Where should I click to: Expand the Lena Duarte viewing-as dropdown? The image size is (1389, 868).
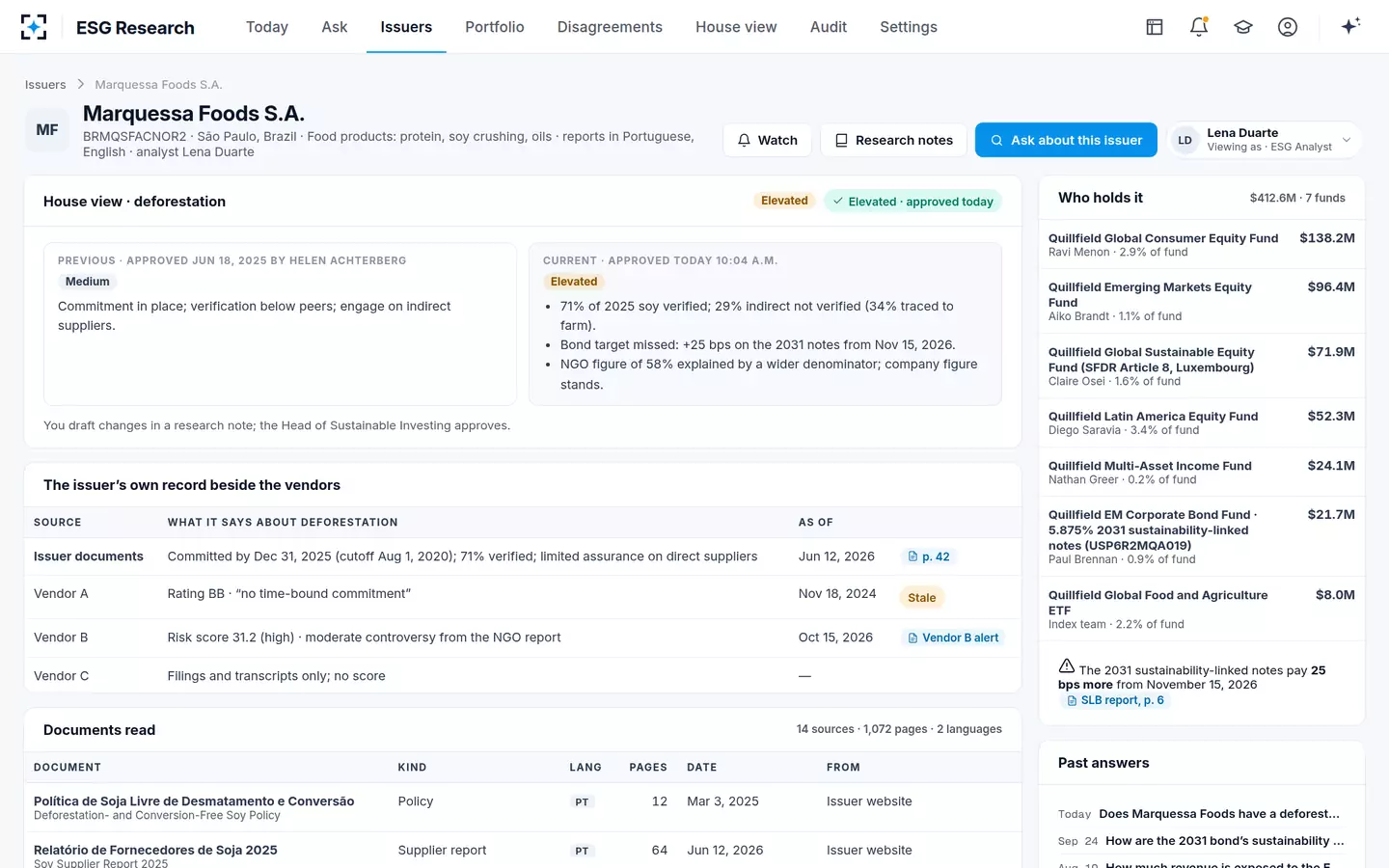pyautogui.click(x=1265, y=140)
